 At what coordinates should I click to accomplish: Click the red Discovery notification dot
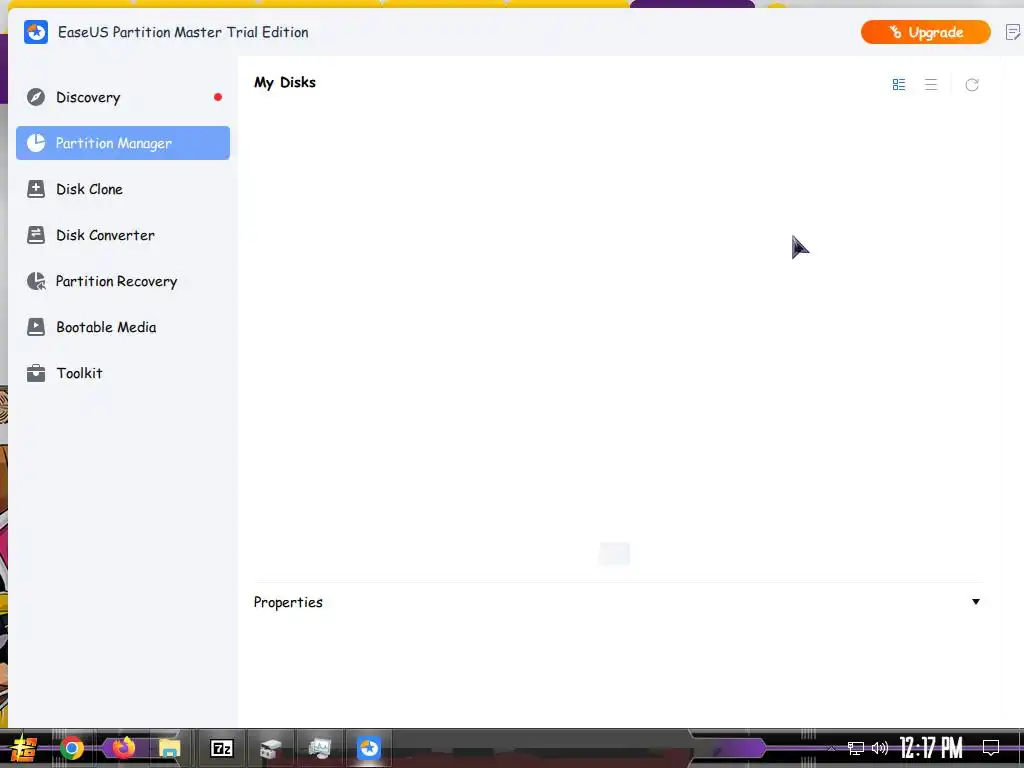[218, 97]
